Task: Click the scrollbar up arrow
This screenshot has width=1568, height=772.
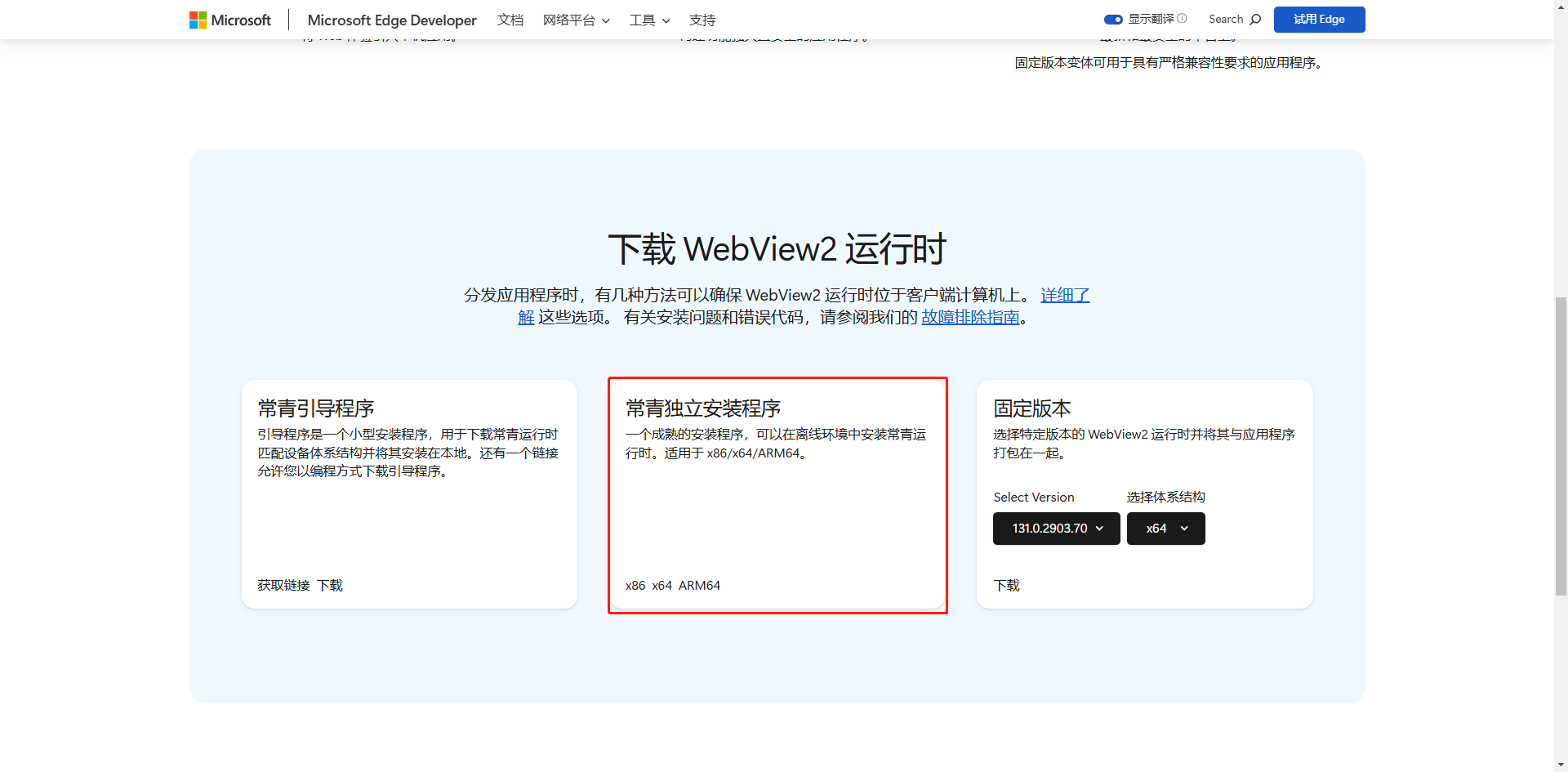Action: tap(1561, 7)
